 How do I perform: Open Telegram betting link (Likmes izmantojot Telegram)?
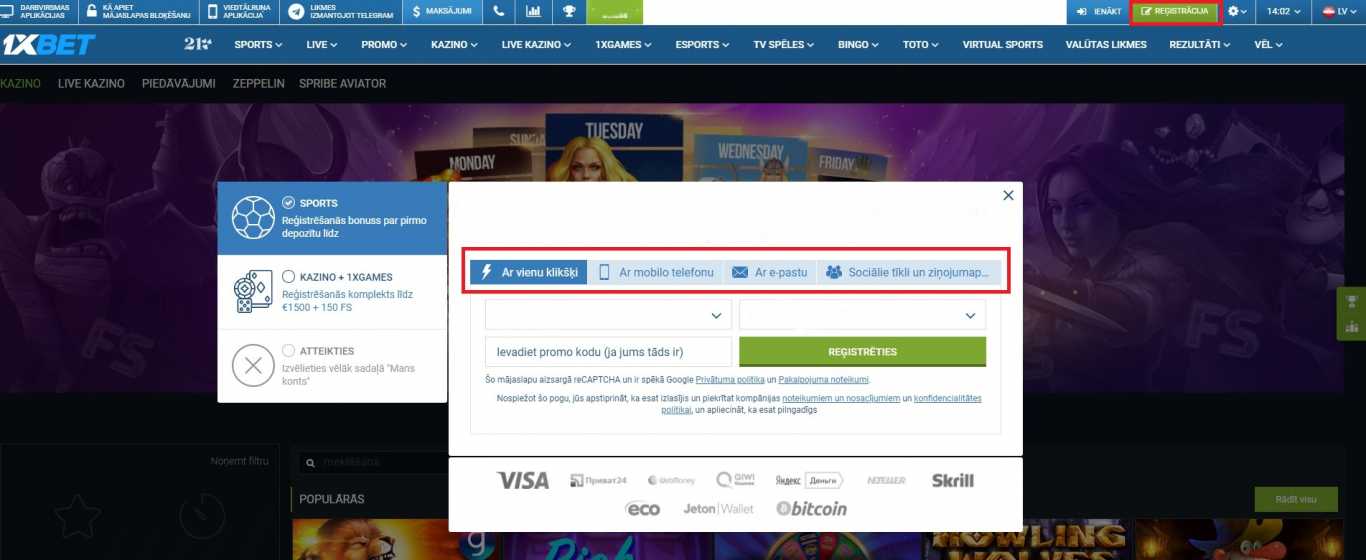click(341, 12)
